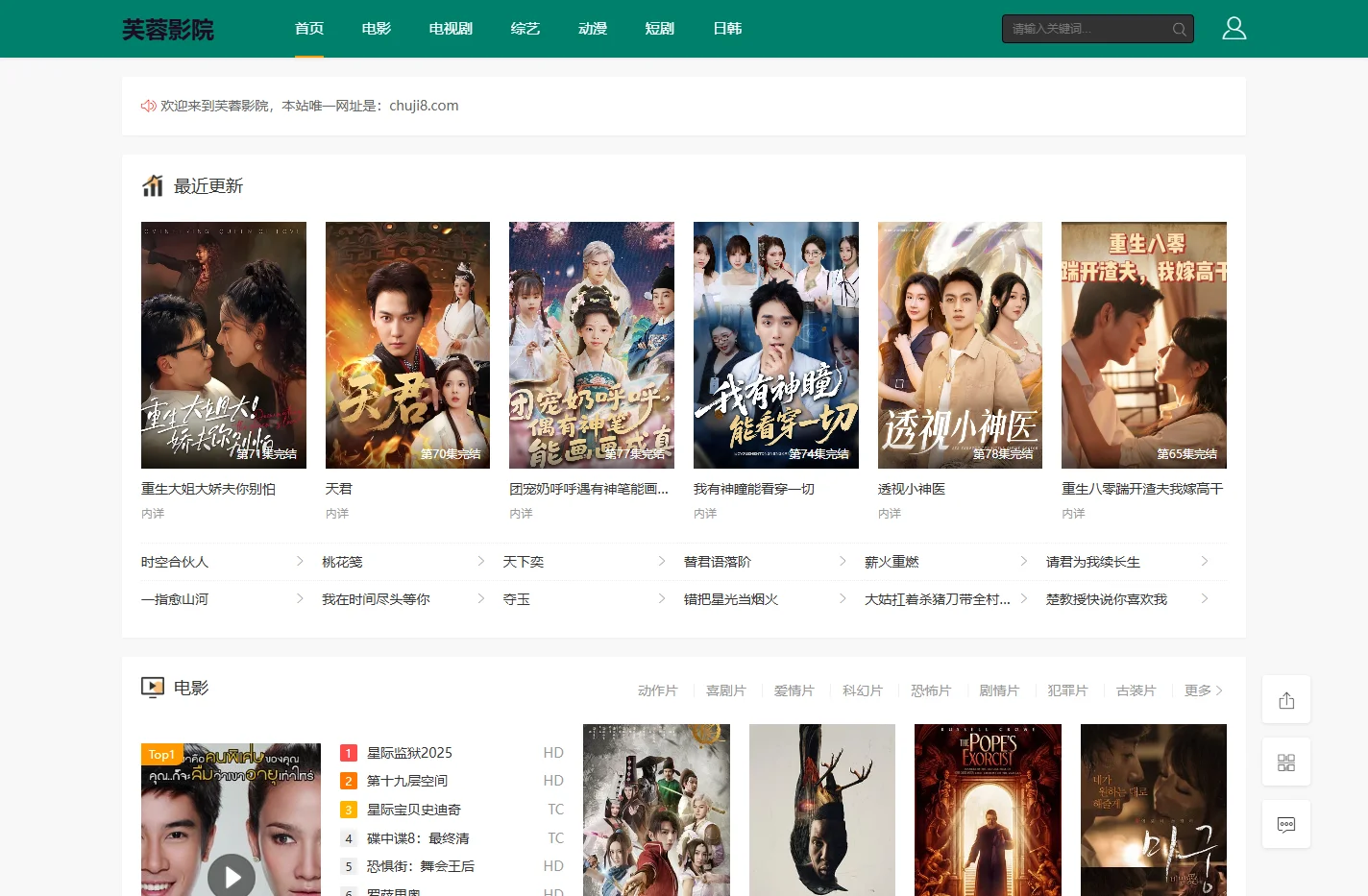Open 楚教授快说你喜欢我 link
The height and width of the screenshot is (896, 1368).
click(1107, 599)
